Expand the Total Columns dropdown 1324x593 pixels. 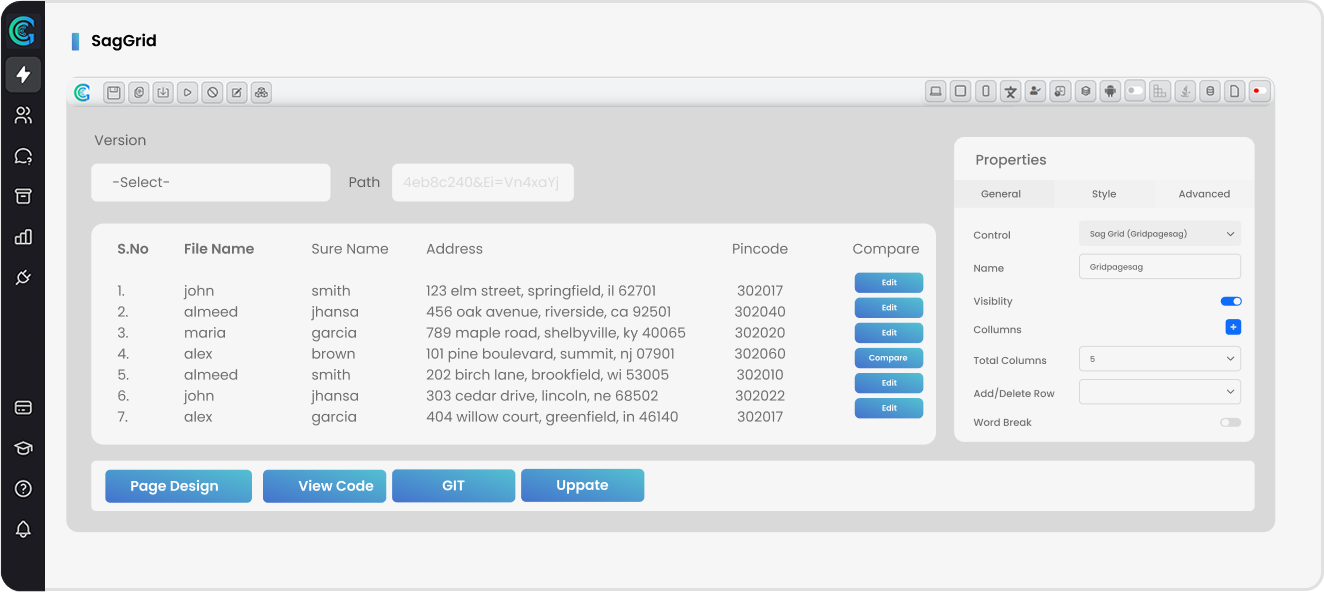click(x=1159, y=358)
